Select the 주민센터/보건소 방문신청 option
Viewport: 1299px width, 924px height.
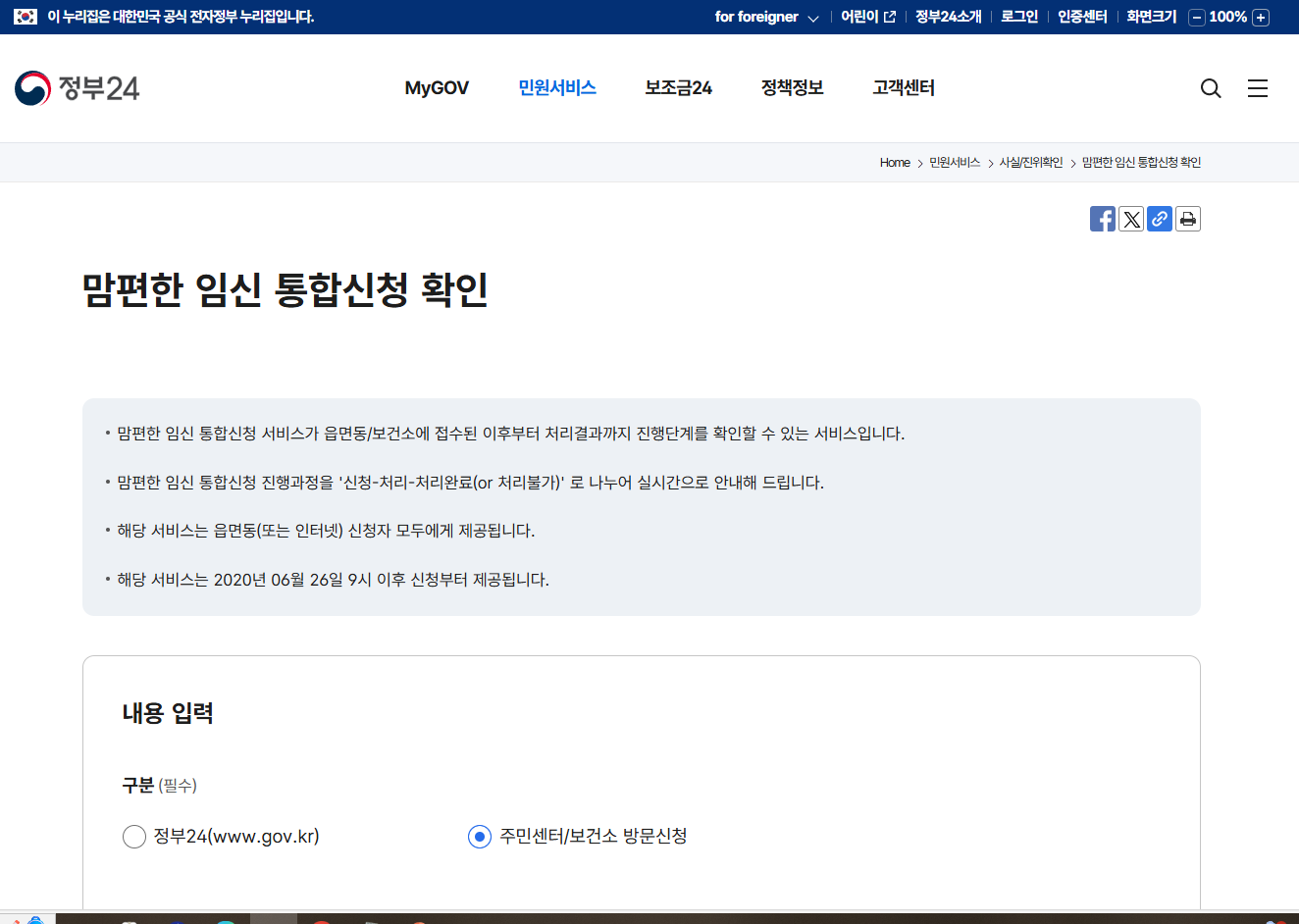point(479,837)
